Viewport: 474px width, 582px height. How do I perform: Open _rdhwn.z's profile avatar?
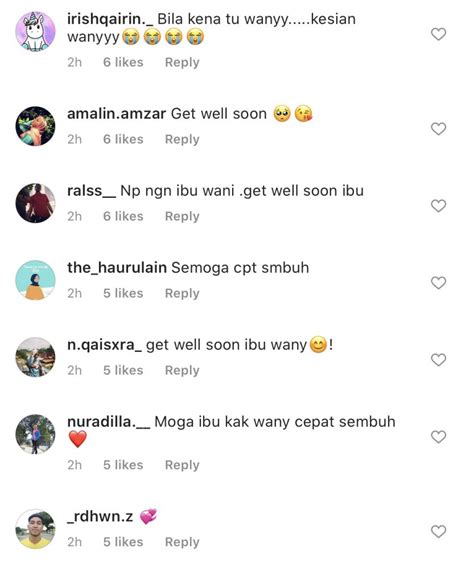point(35,529)
